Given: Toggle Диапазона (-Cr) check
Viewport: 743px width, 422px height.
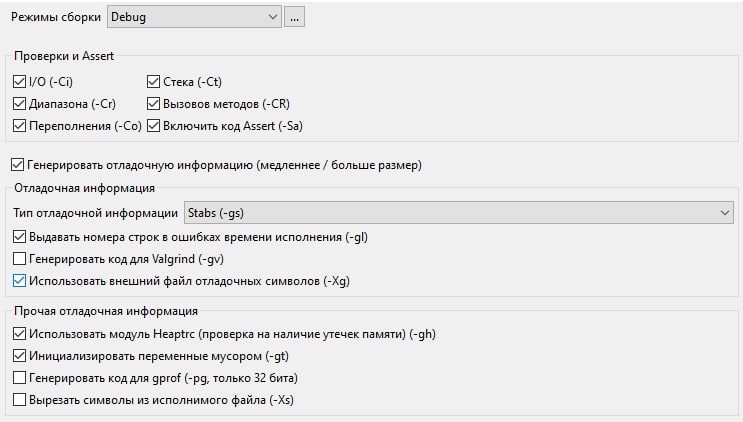Looking at the screenshot, I should pyautogui.click(x=19, y=104).
